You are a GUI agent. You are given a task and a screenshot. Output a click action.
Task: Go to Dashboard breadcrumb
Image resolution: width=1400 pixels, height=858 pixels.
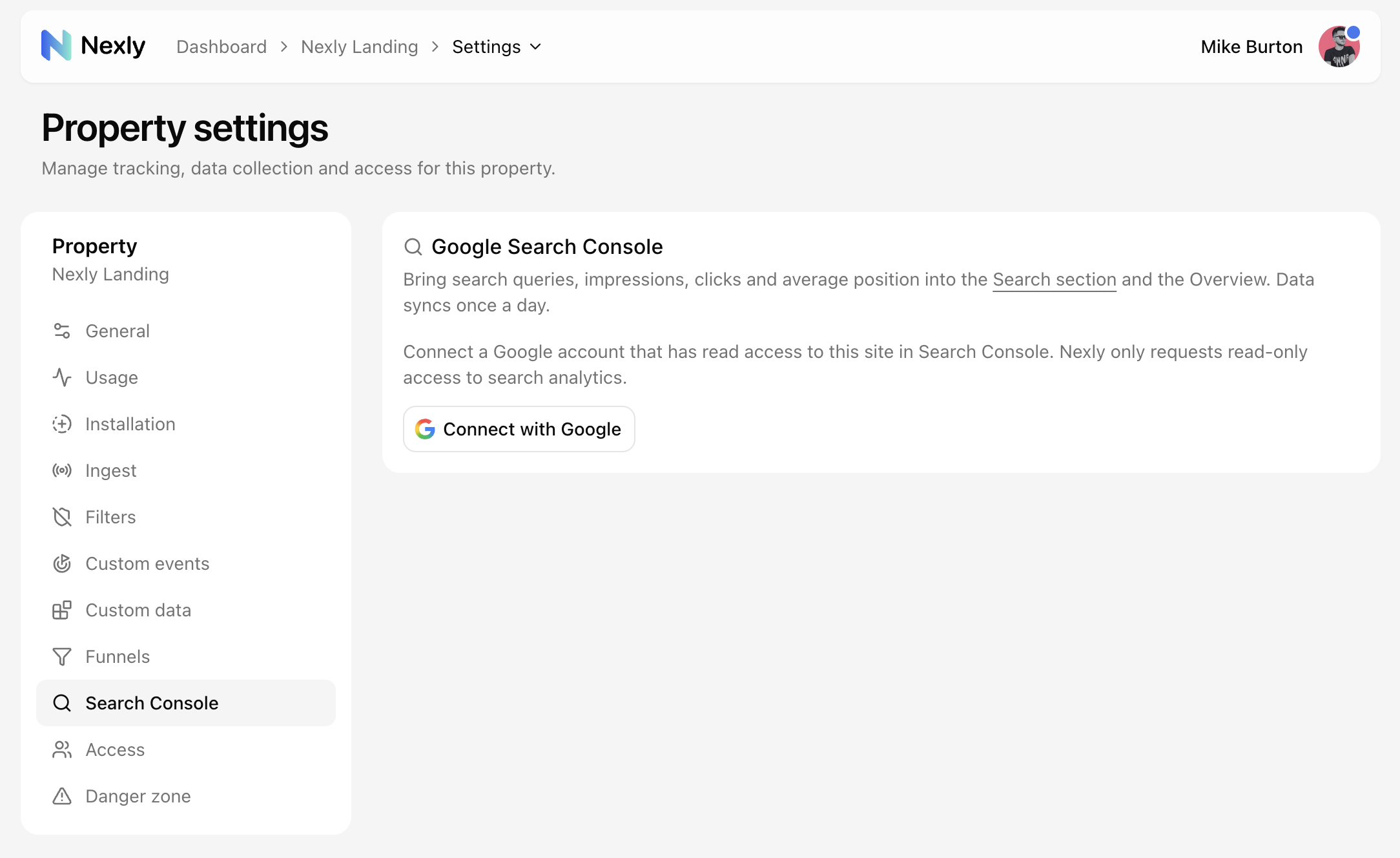click(221, 47)
